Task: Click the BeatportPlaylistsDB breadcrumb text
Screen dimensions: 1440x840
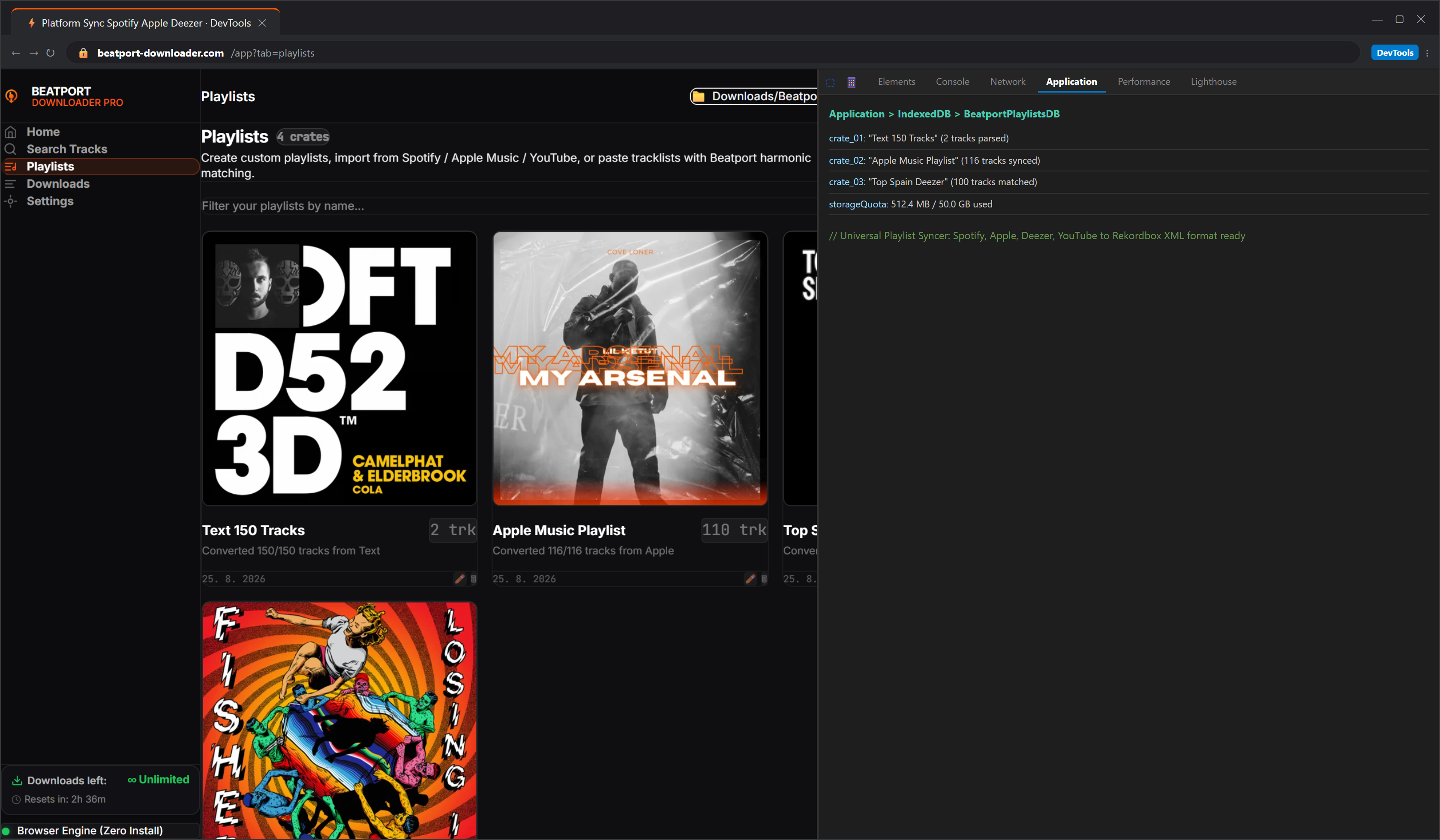Action: click(1011, 114)
